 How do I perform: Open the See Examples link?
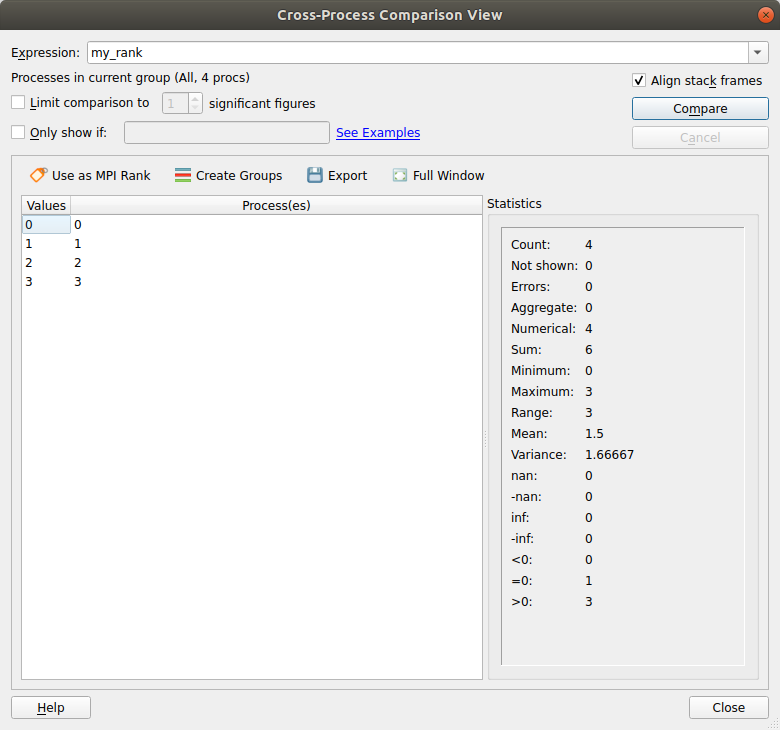[x=378, y=132]
